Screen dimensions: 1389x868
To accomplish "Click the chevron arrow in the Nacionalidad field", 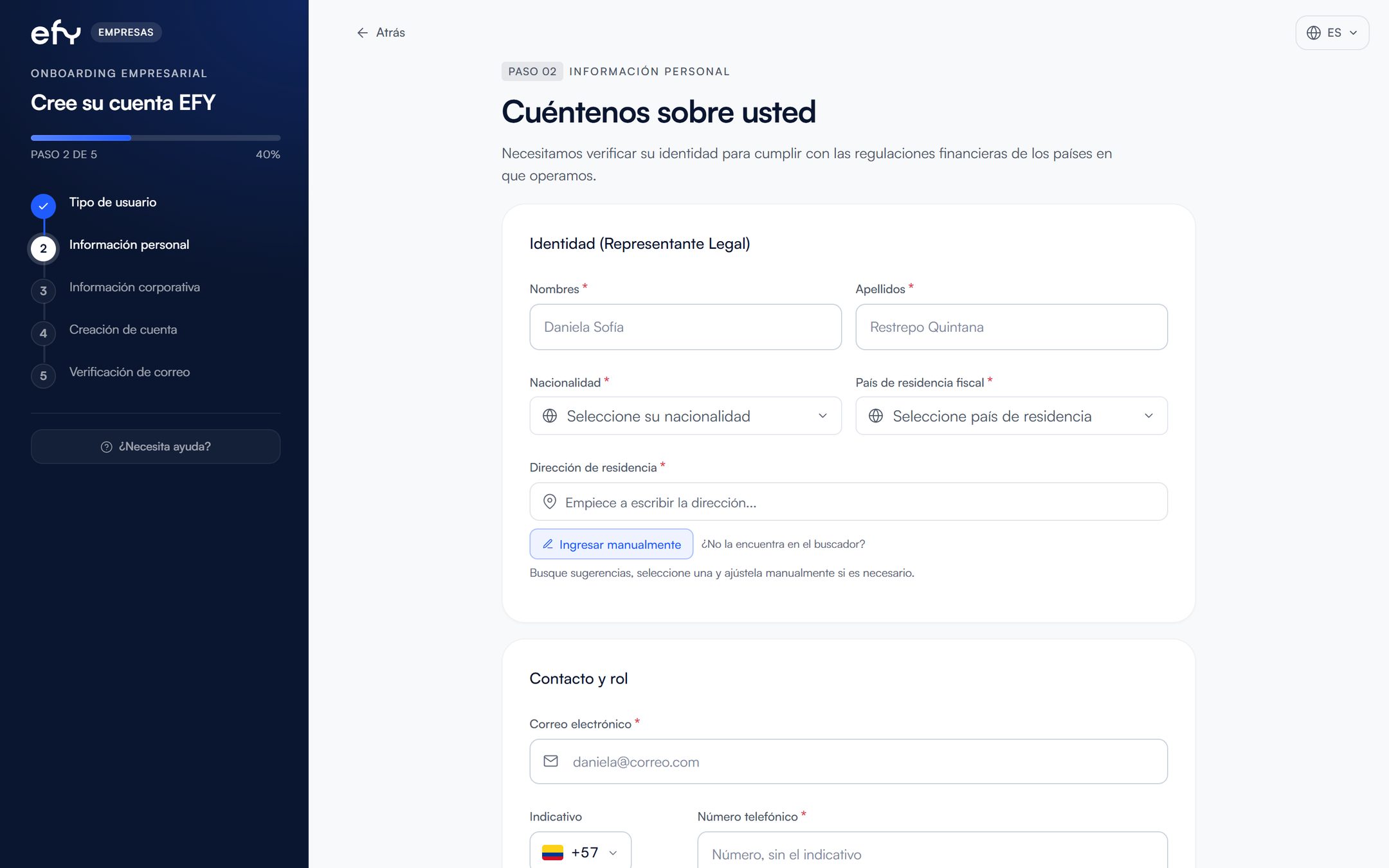I will (x=822, y=416).
